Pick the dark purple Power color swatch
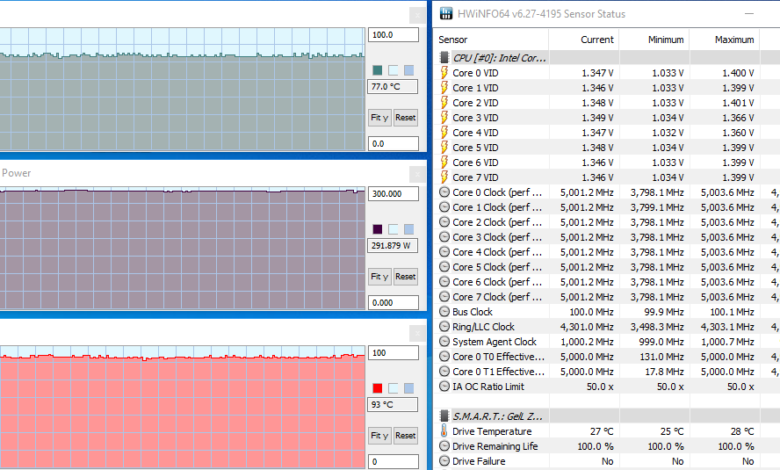This screenshot has width=780, height=470. (x=378, y=229)
